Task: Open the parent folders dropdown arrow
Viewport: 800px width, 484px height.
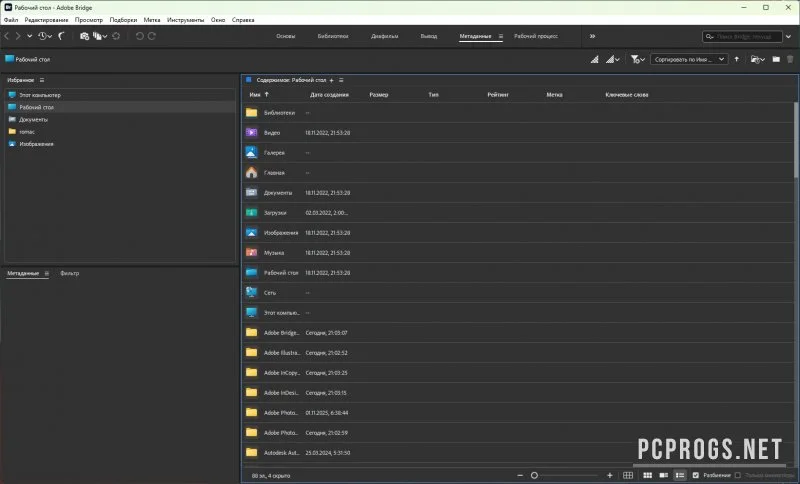Action: pos(30,36)
